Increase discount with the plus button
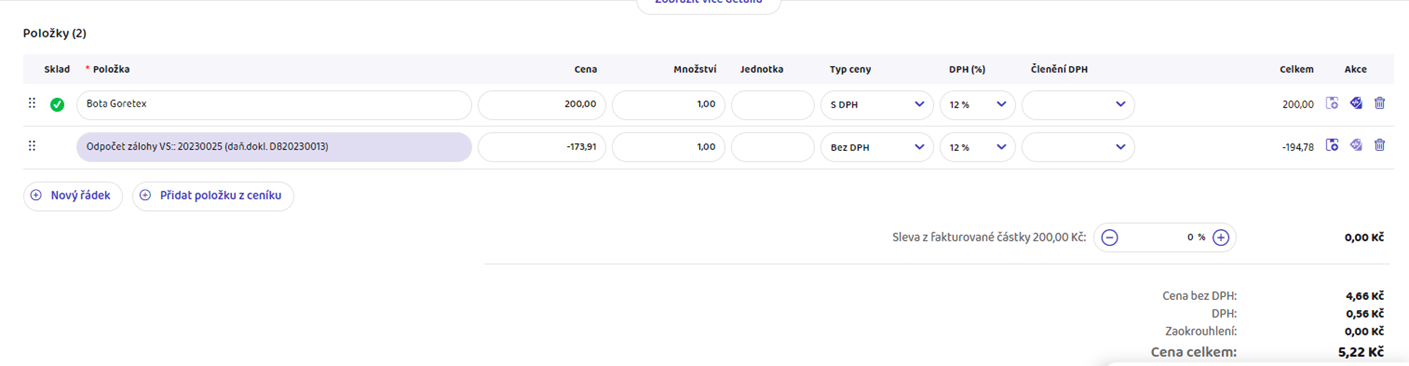The width and height of the screenshot is (1409, 366). click(x=1220, y=238)
